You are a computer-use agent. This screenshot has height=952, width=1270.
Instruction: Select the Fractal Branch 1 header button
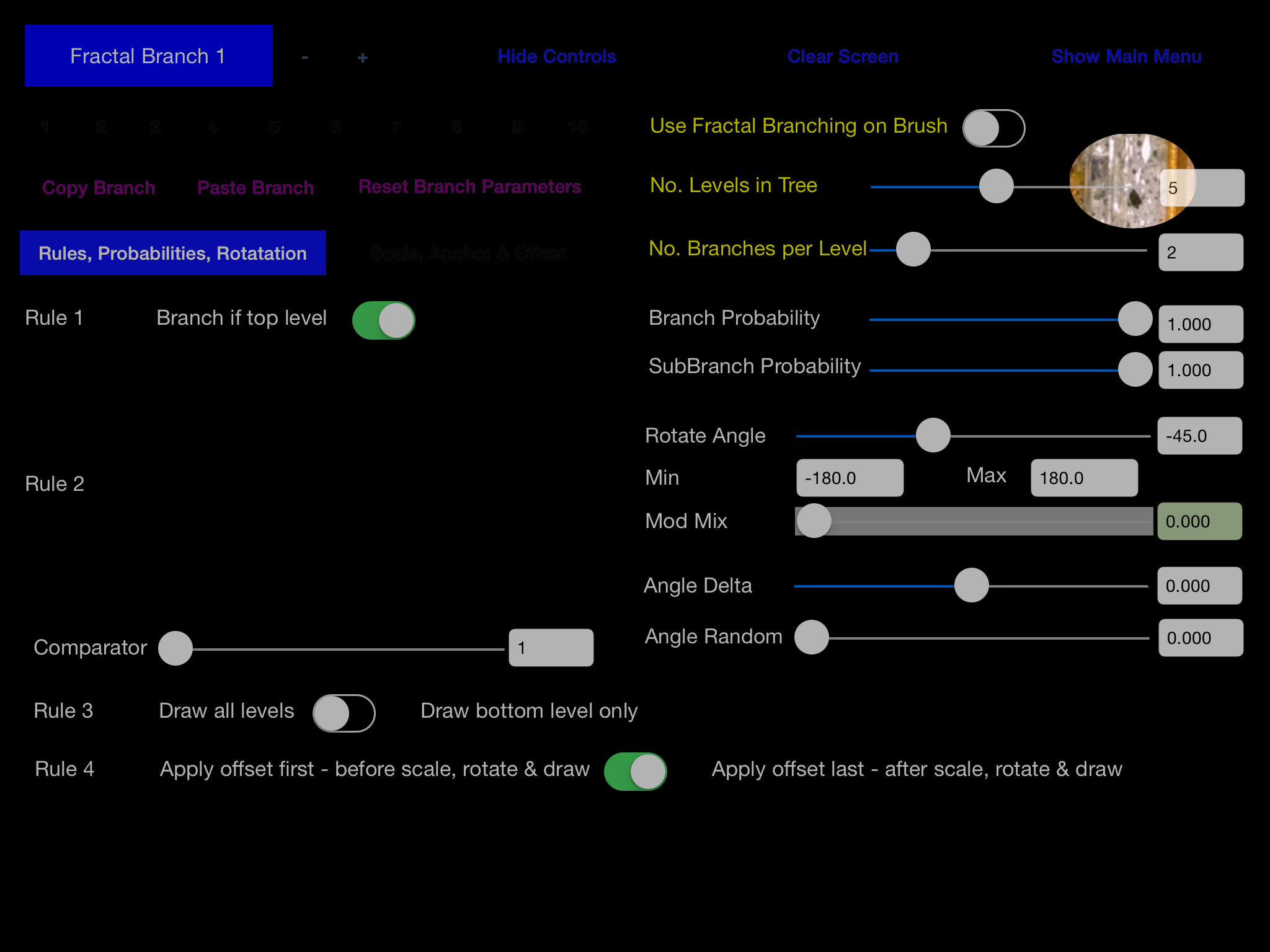(x=149, y=56)
